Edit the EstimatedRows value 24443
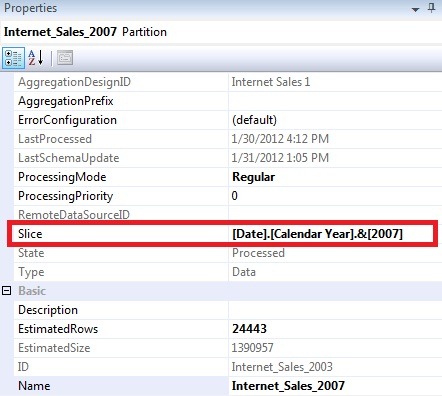Screen dimensions: 442x396 tap(249, 329)
